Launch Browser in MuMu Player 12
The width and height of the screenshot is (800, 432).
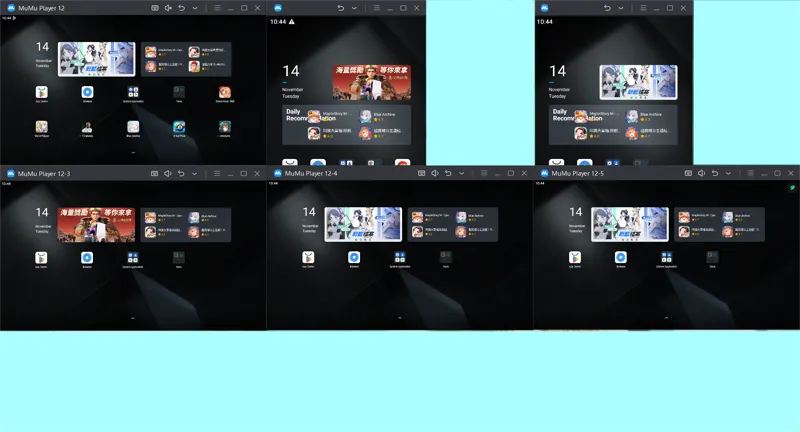(87, 92)
